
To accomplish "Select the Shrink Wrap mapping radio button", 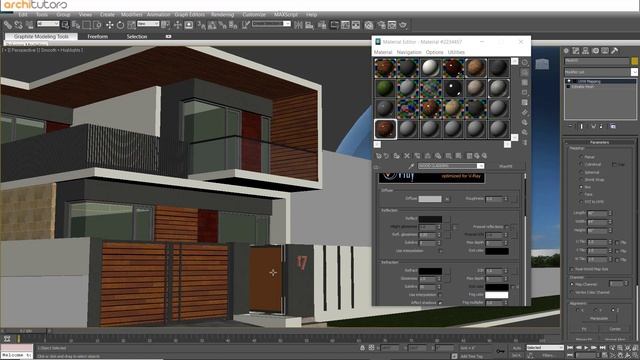I will [x=580, y=179].
